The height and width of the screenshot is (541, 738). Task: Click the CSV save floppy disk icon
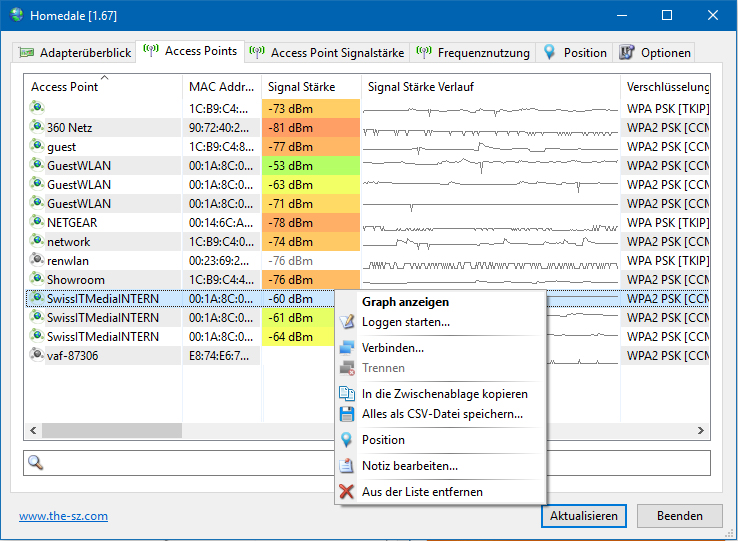point(347,414)
